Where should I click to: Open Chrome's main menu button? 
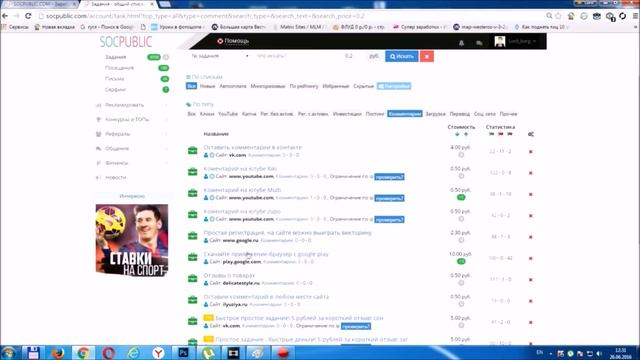(x=636, y=16)
